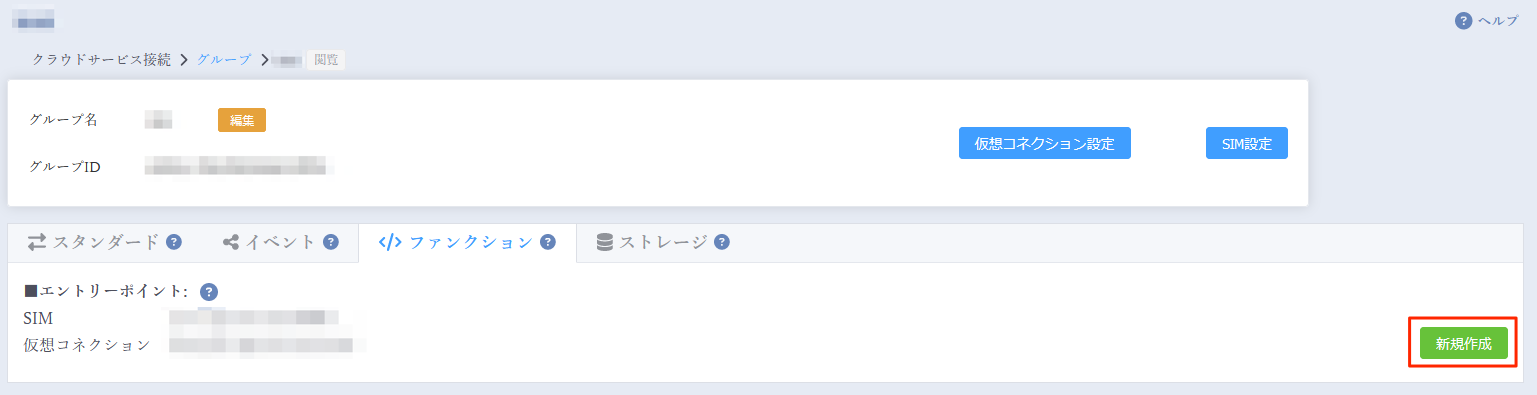The image size is (1537, 395).
Task: Click the share-nodes icon on イベント tab
Action: 231,242
